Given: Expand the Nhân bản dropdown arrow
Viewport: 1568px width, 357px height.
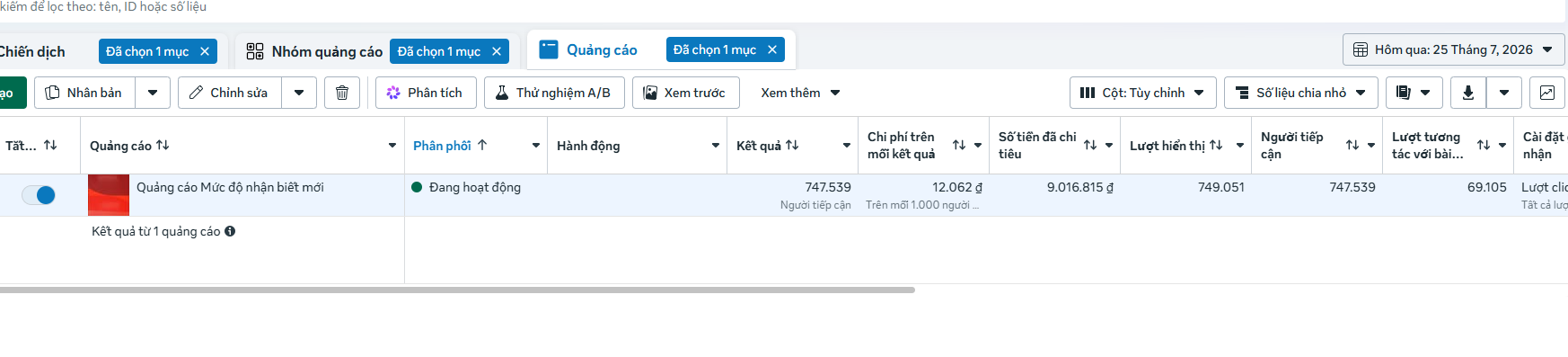Looking at the screenshot, I should click(x=153, y=93).
